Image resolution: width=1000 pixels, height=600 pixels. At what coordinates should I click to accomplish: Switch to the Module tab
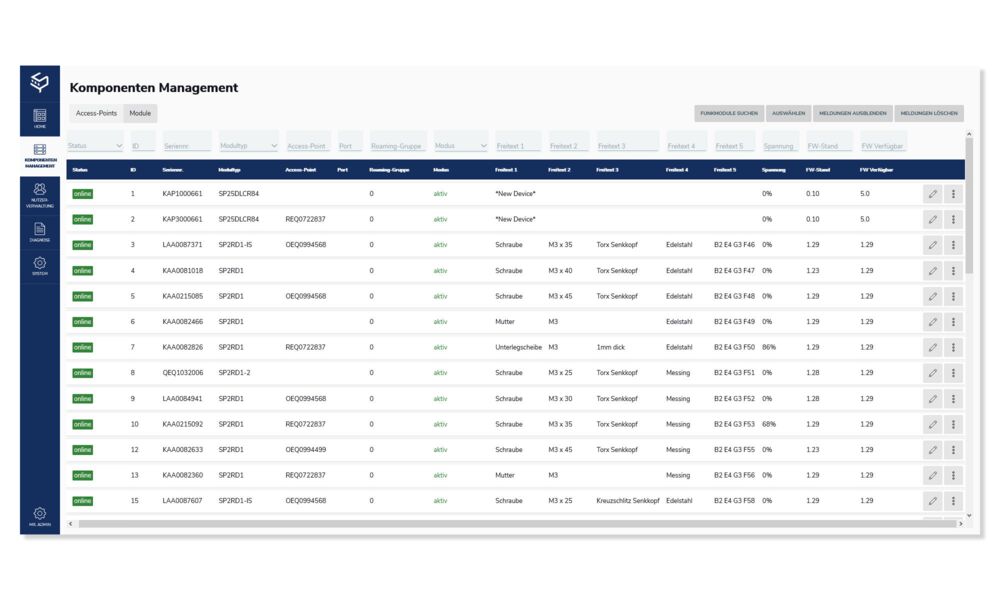click(x=140, y=113)
